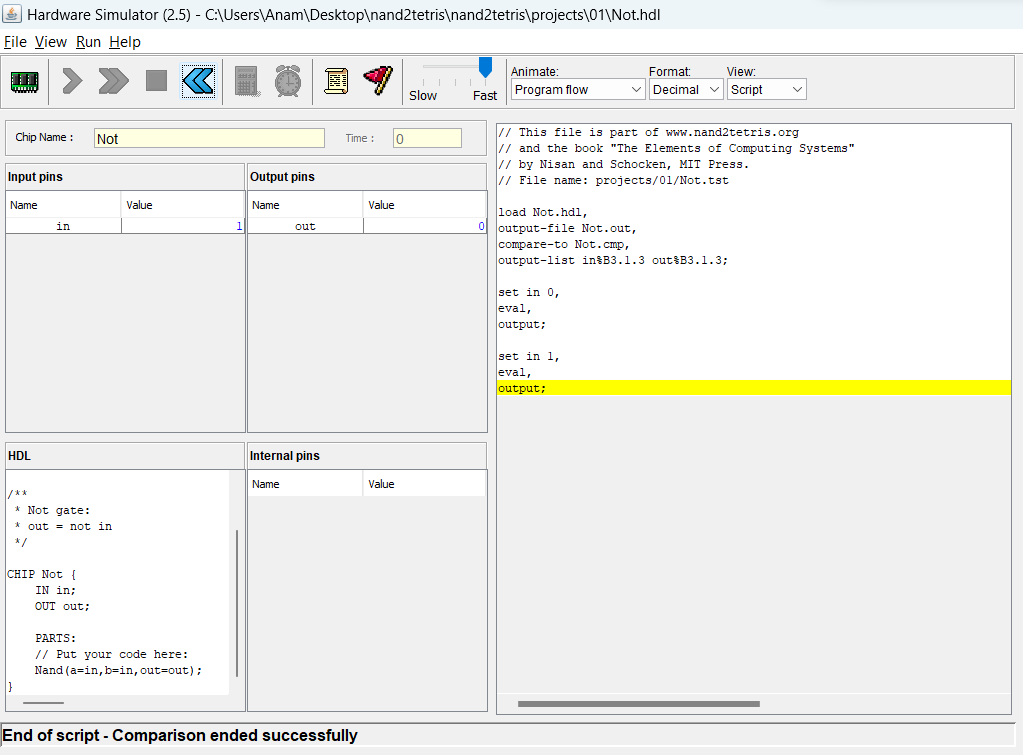
Task: Open the View dropdown set to Script
Action: [766, 89]
